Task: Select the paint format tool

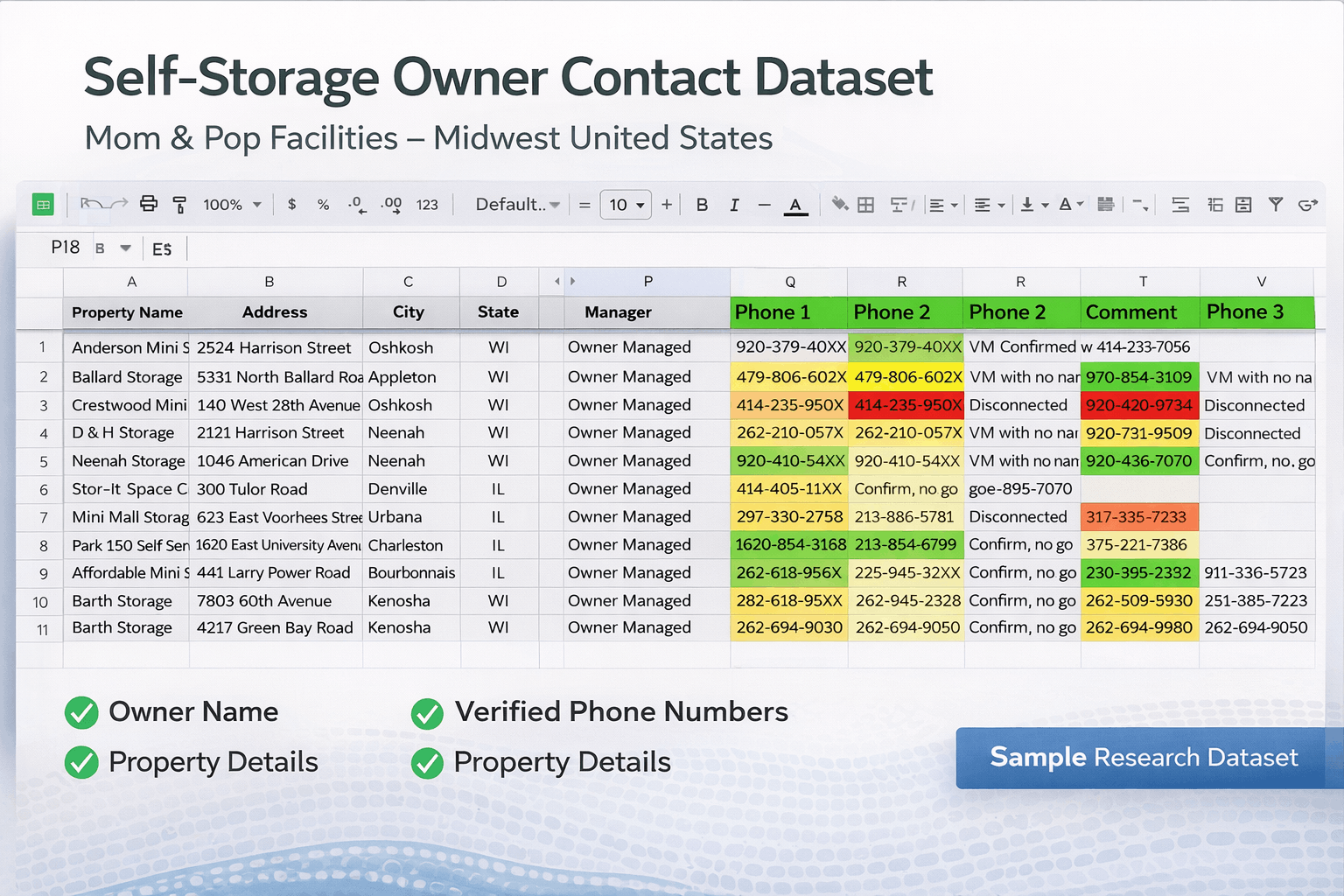Action: pyautogui.click(x=179, y=205)
